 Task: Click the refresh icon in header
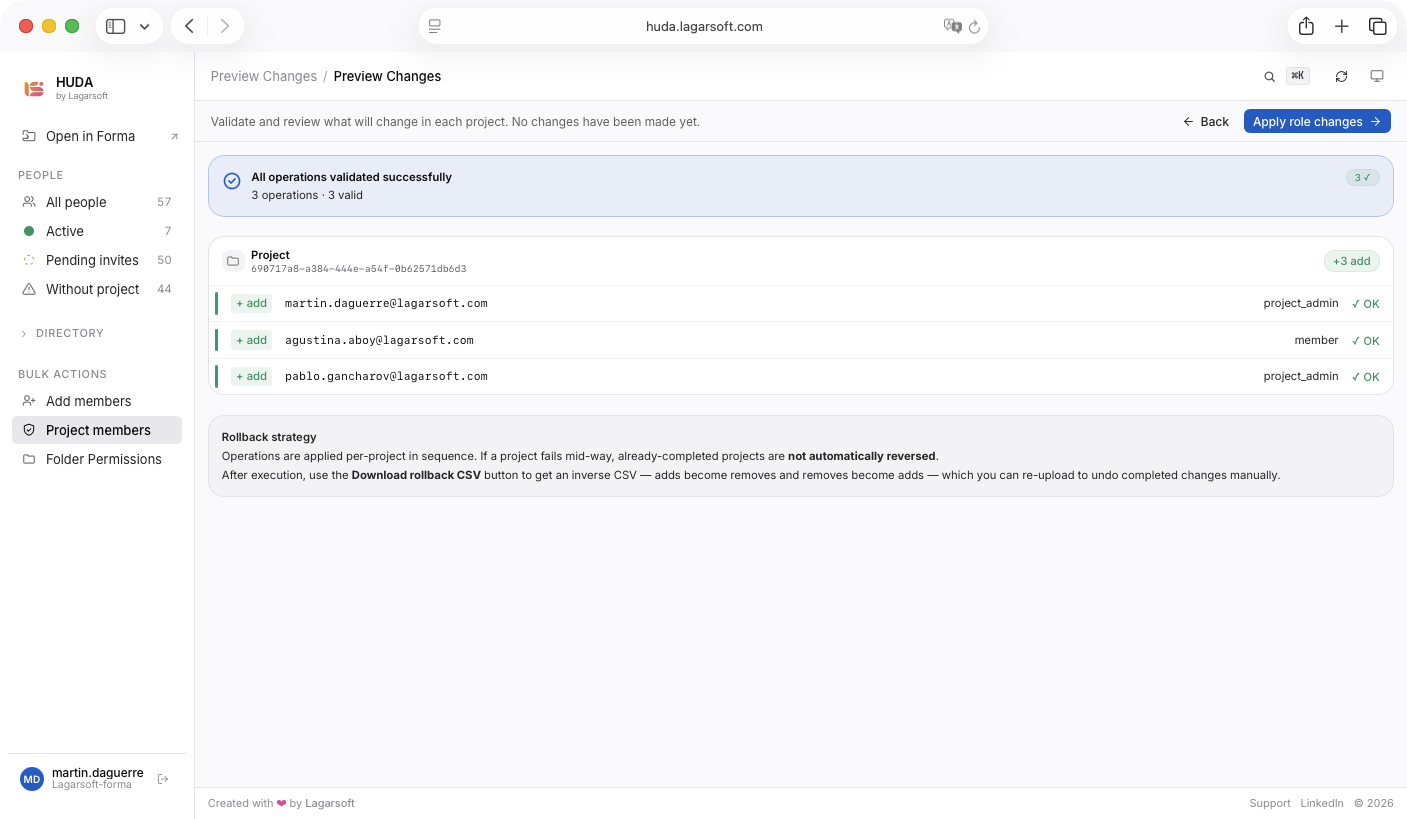pos(1342,77)
